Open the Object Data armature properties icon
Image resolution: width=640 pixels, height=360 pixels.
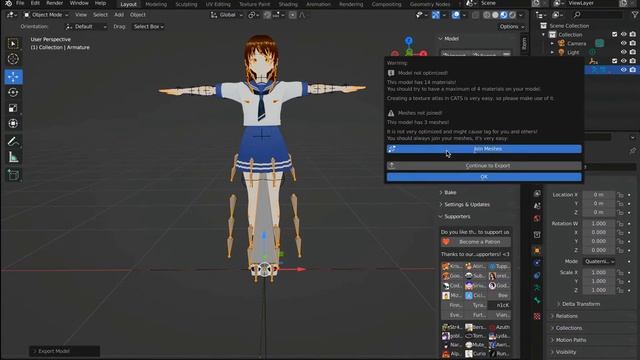[537, 288]
